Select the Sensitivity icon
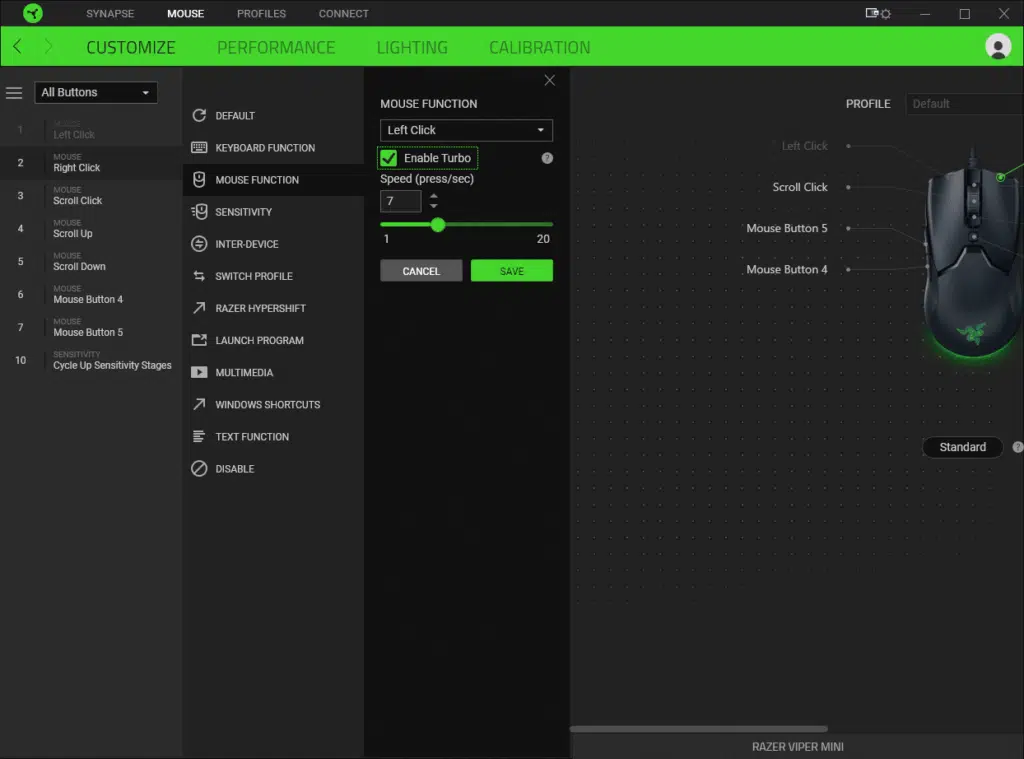1024x759 pixels. tap(199, 212)
